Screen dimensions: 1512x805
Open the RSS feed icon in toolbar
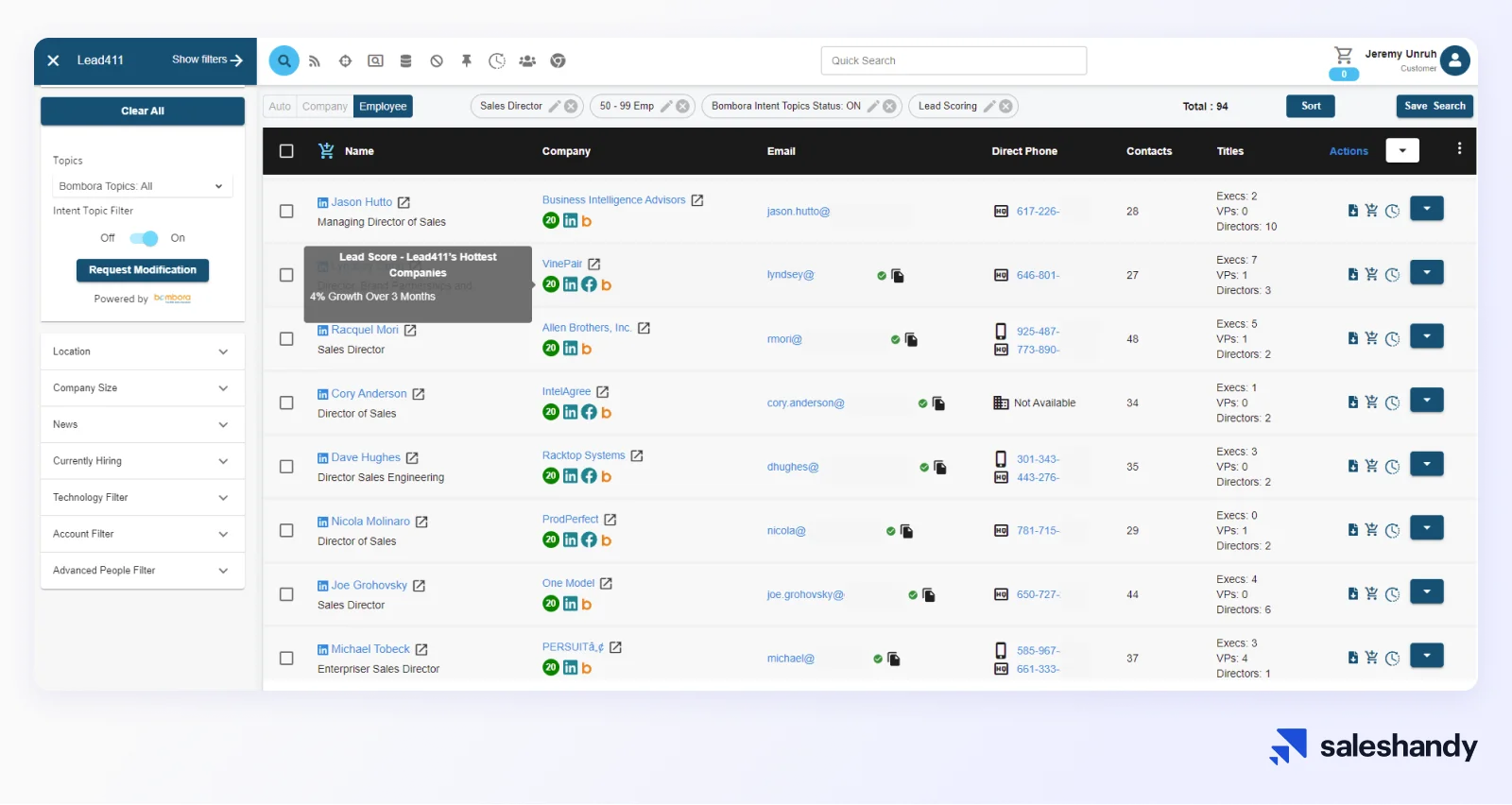tap(315, 61)
